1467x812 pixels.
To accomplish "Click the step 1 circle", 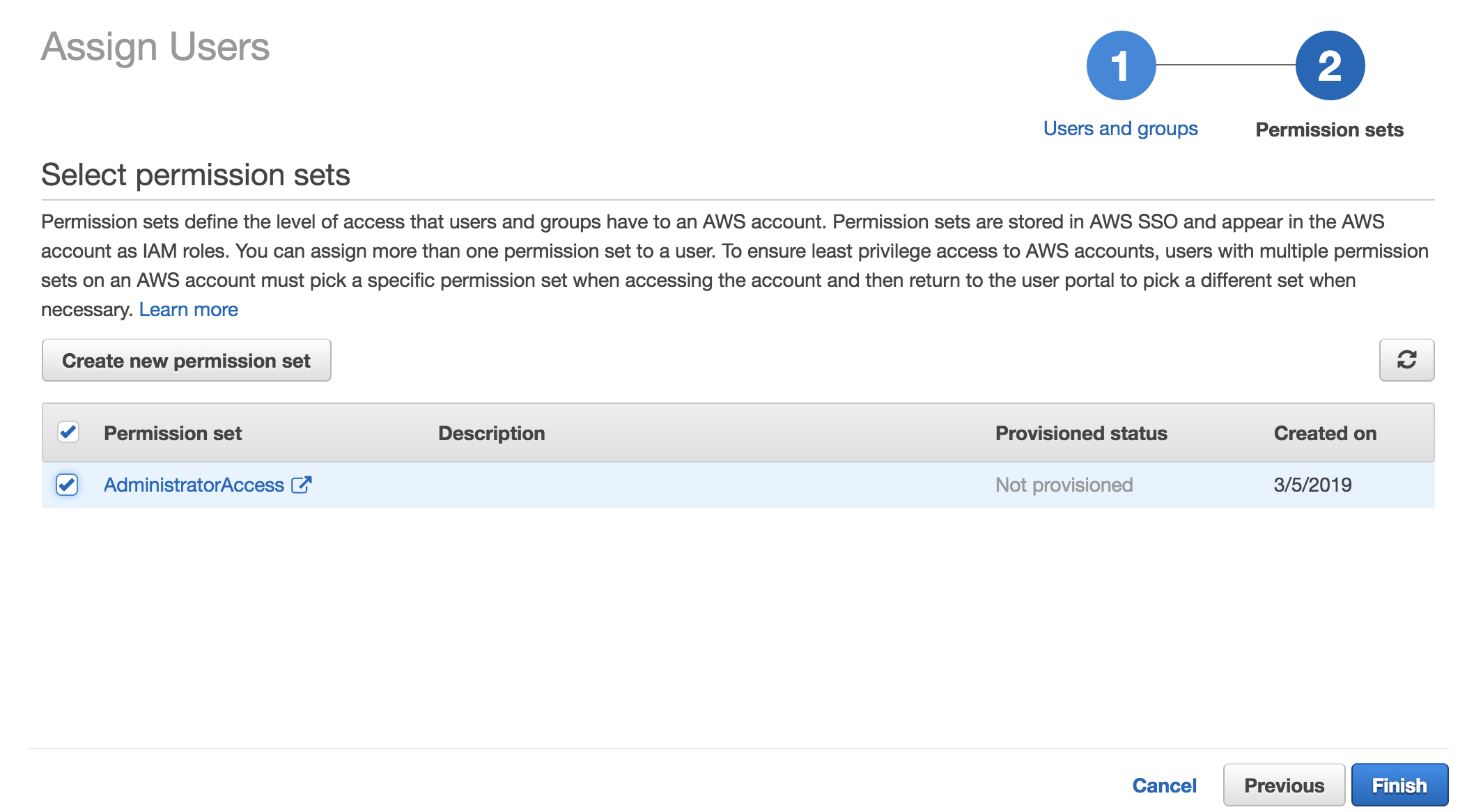I will point(1121,65).
